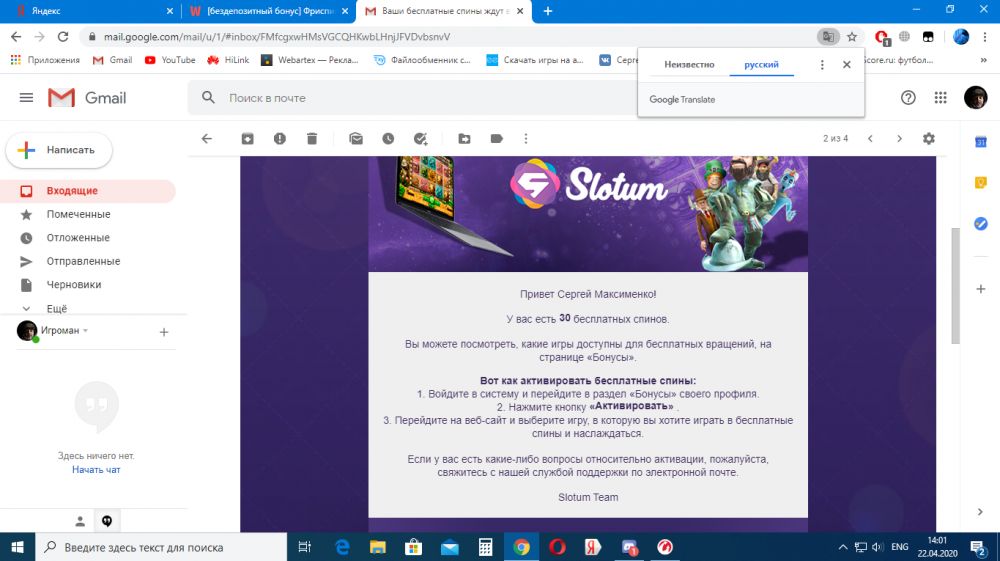The width and height of the screenshot is (1000, 561).
Task: Open Chrome three-dot menu
Action: (x=985, y=37)
